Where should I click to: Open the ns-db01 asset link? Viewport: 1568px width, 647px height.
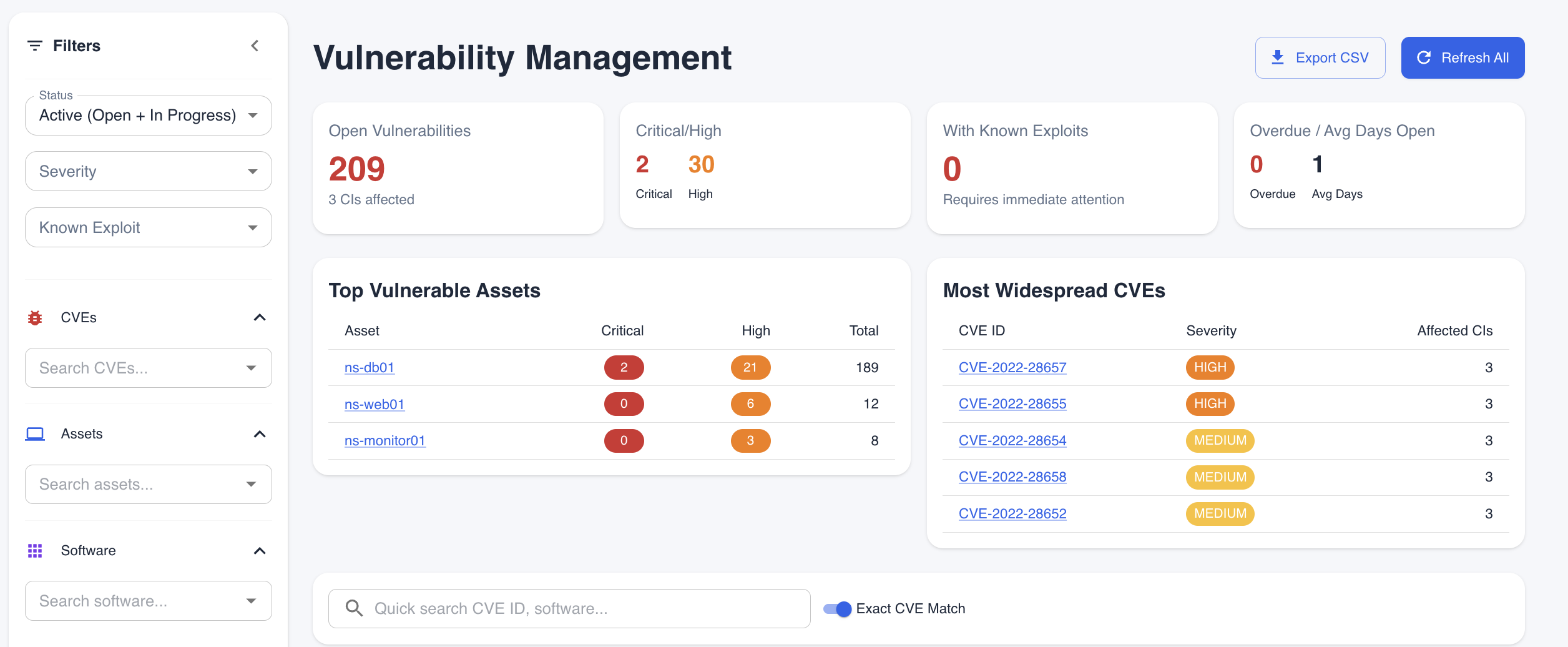coord(370,367)
